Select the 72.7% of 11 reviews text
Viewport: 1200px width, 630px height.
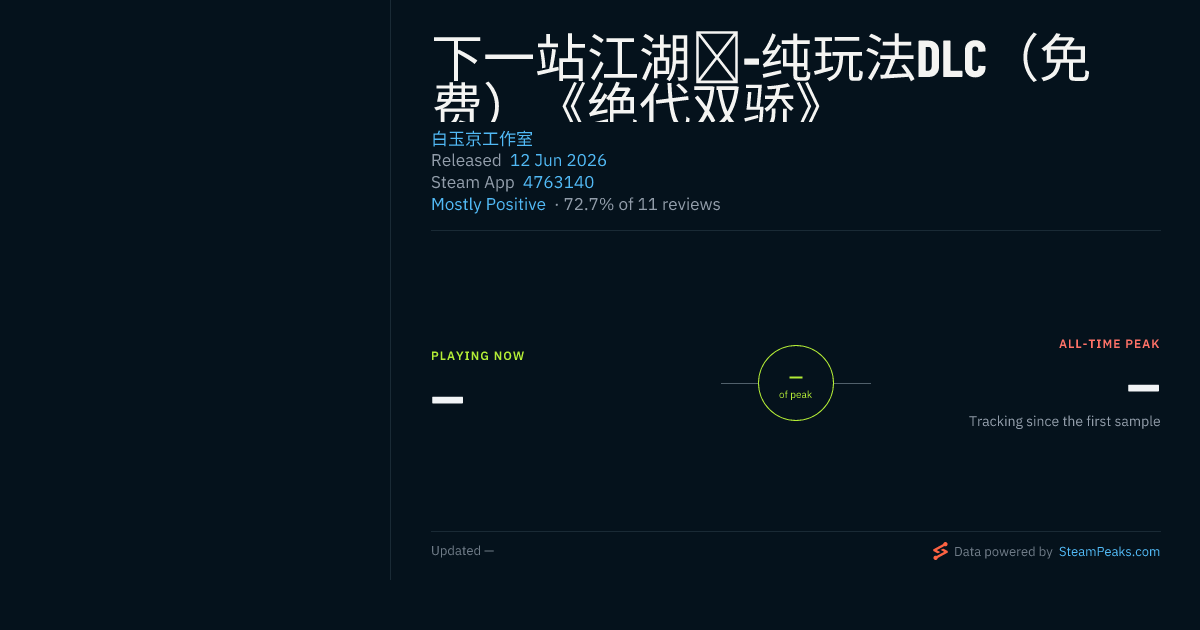click(642, 204)
